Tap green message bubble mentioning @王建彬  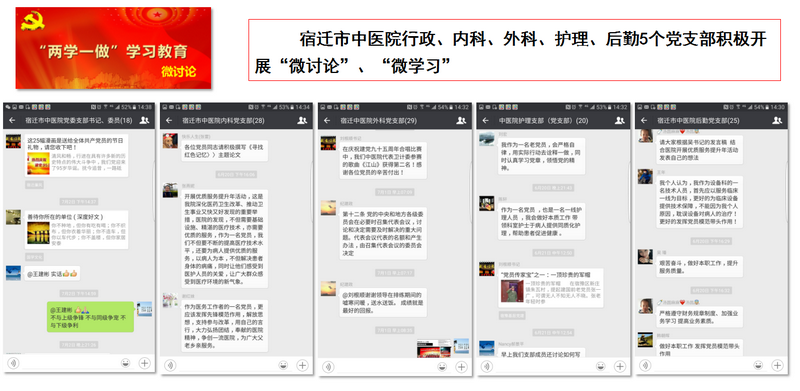point(90,317)
